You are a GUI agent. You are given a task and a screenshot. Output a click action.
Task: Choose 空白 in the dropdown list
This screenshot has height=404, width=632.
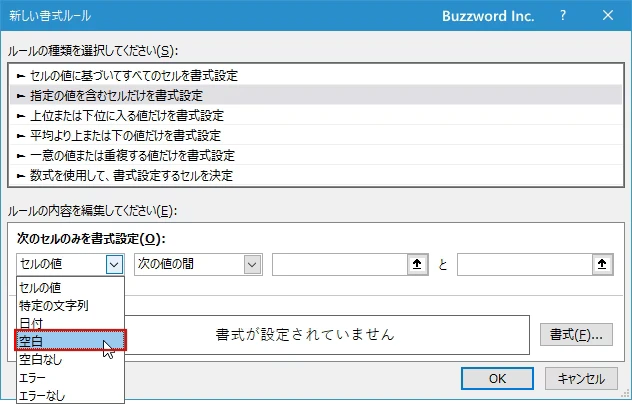tap(70, 341)
